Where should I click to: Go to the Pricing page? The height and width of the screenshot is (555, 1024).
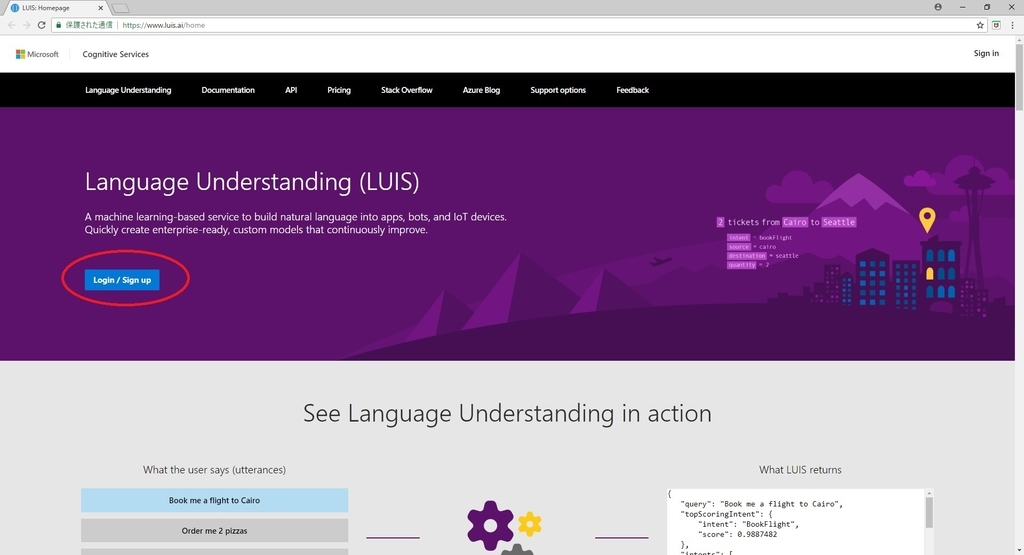(339, 90)
